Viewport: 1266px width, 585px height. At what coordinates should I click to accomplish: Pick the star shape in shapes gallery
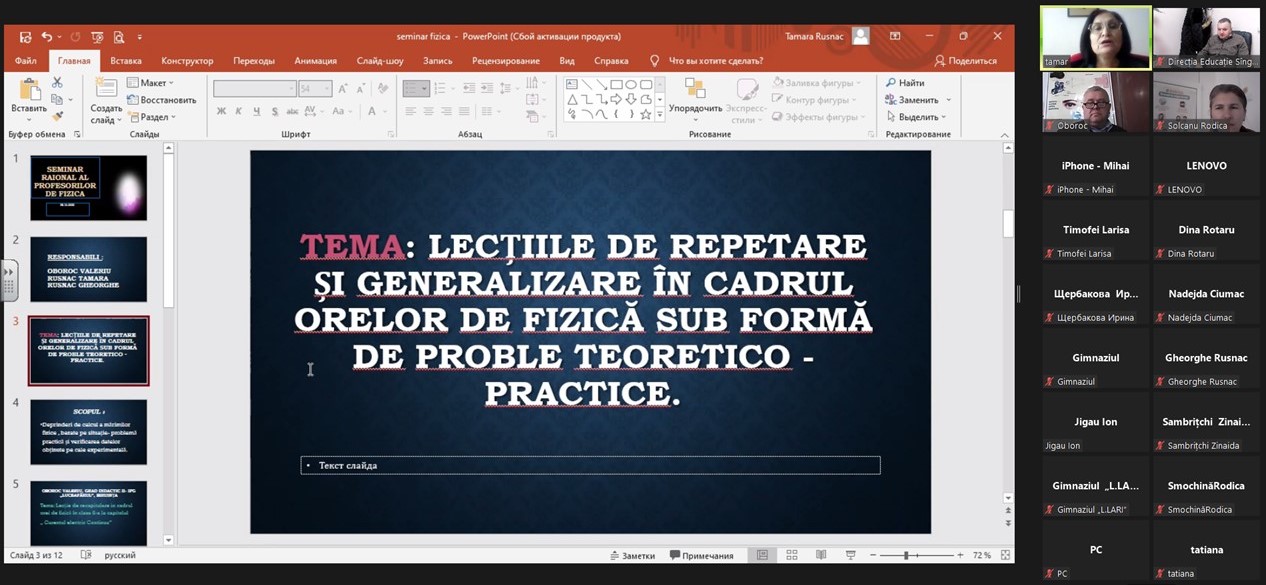click(x=646, y=115)
